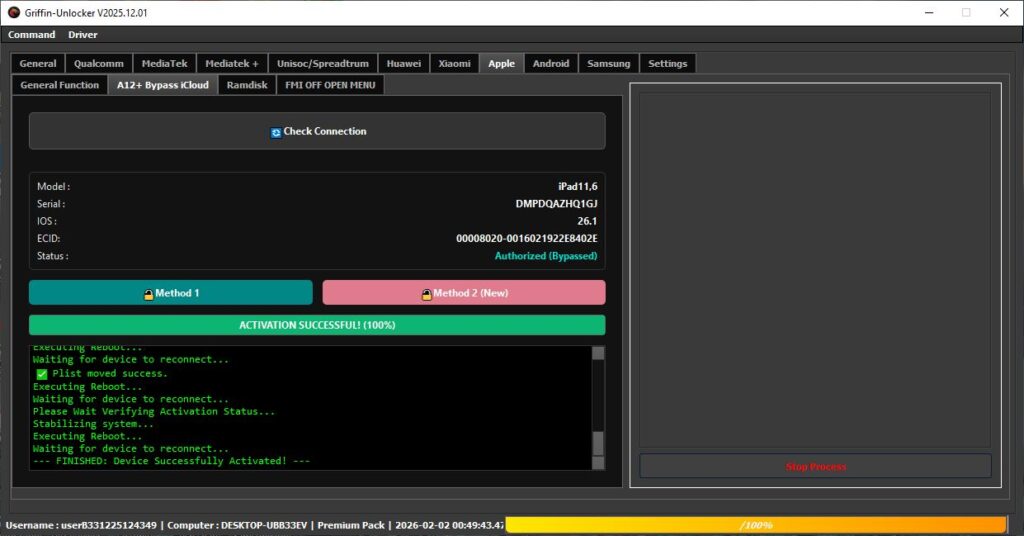Viewport: 1024px width, 536px height.
Task: Click the refresh icon beside Check Connection
Action: coord(276,133)
